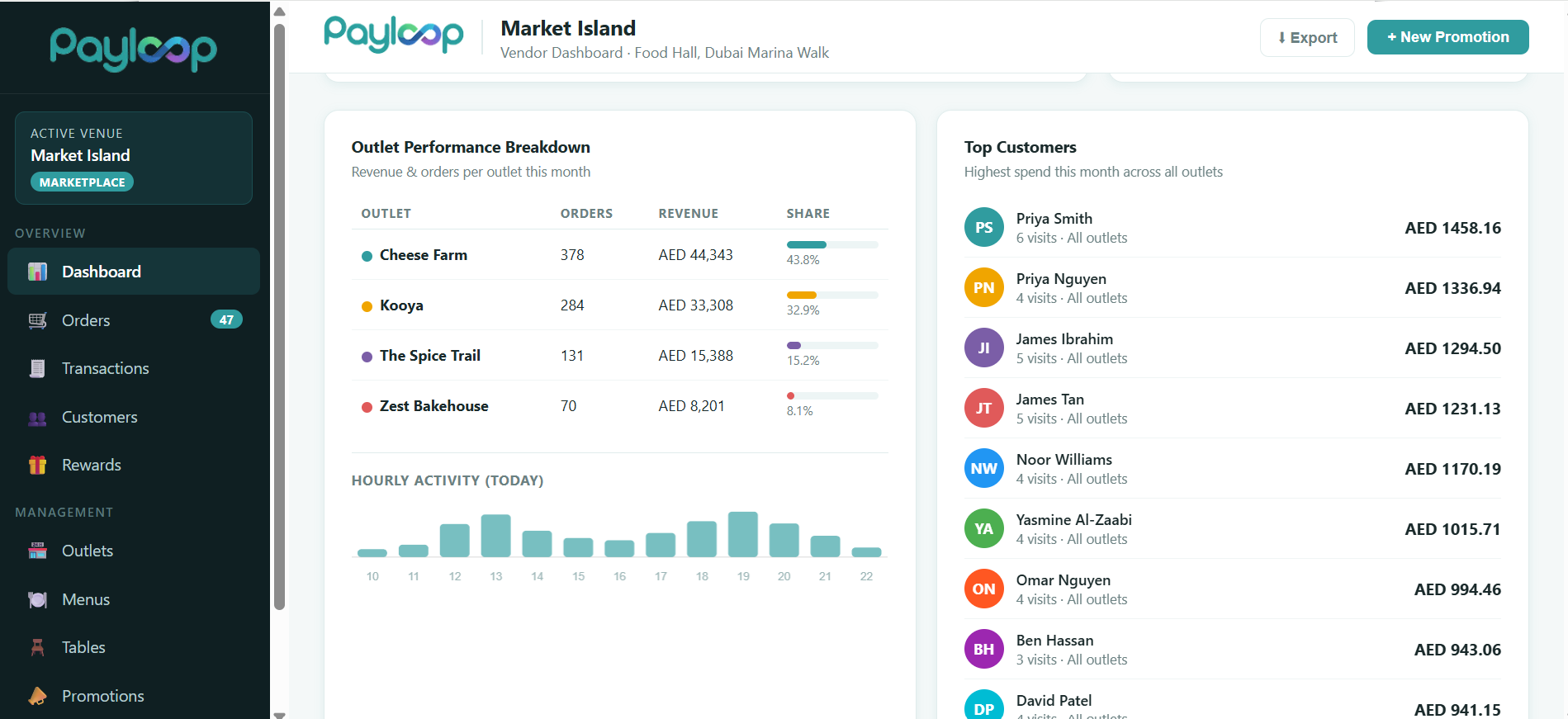Select the Market Island active venue card
Viewport: 1568px width, 719px height.
click(134, 158)
